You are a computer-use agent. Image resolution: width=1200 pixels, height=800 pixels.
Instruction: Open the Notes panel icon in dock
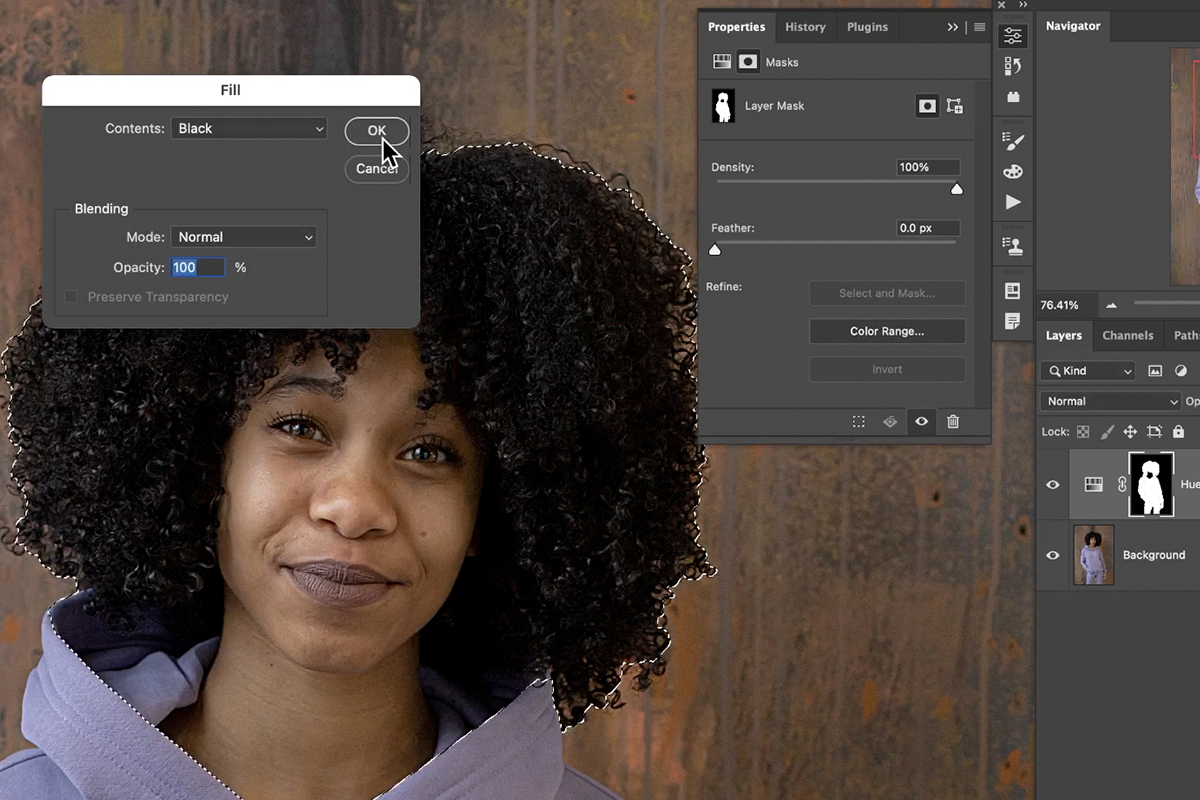tap(1013, 321)
